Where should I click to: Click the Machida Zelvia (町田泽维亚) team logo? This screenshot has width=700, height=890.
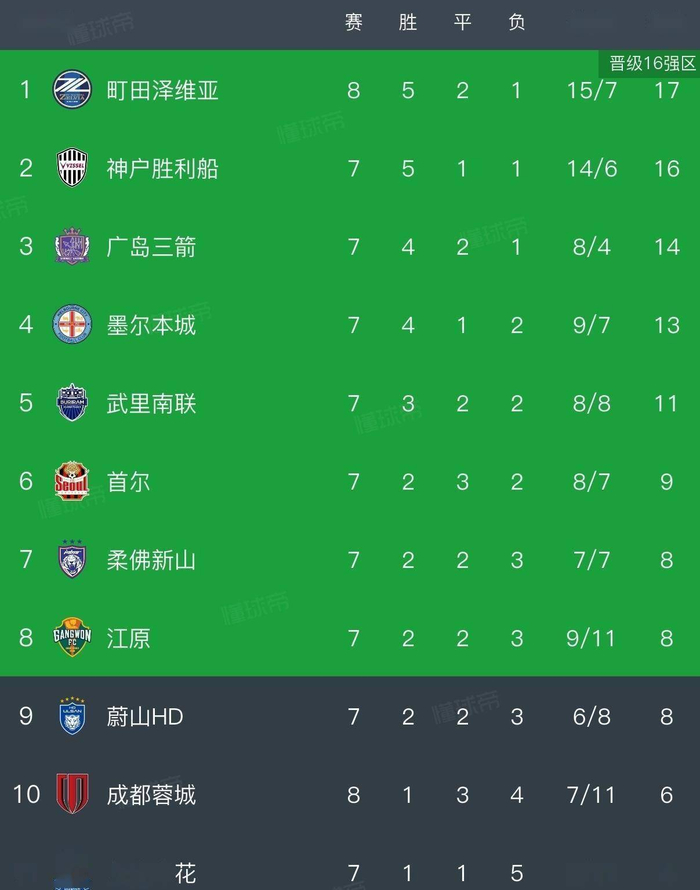(72, 89)
